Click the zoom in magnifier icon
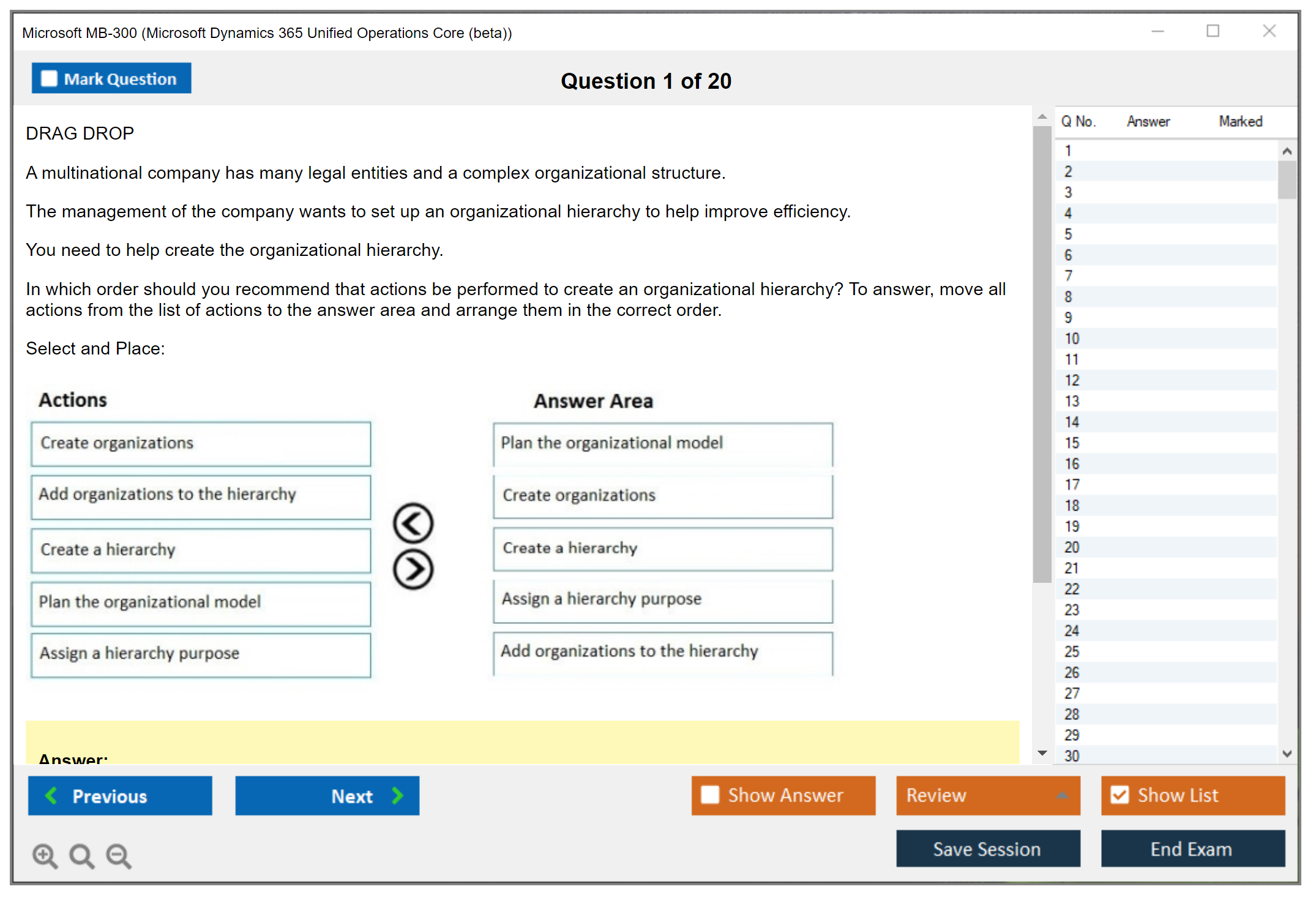The width and height of the screenshot is (1316, 900). coord(45,855)
